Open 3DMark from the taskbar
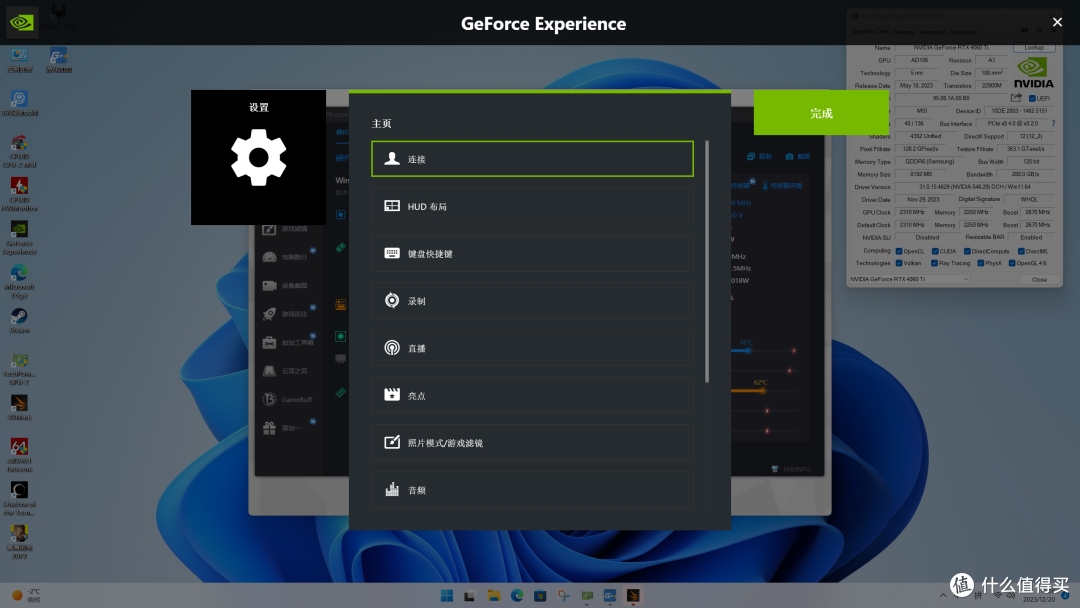1080x608 pixels. tap(633, 596)
